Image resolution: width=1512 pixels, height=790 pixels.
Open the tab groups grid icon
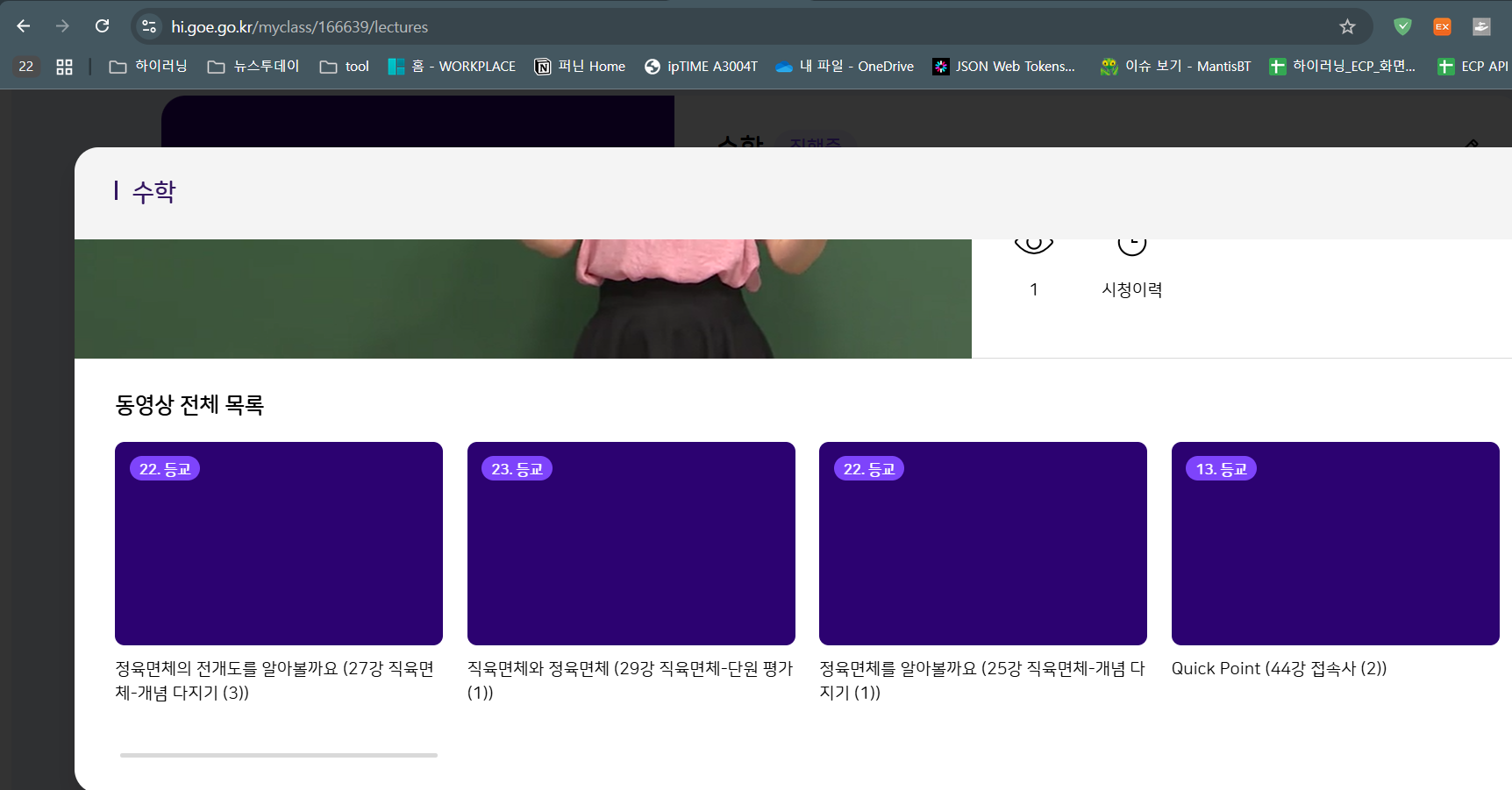coord(64,67)
